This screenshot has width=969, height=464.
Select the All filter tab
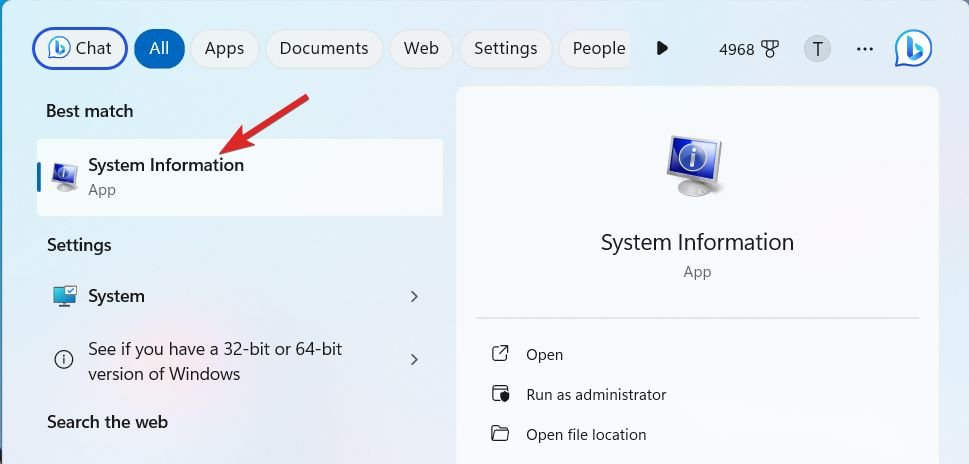click(159, 48)
